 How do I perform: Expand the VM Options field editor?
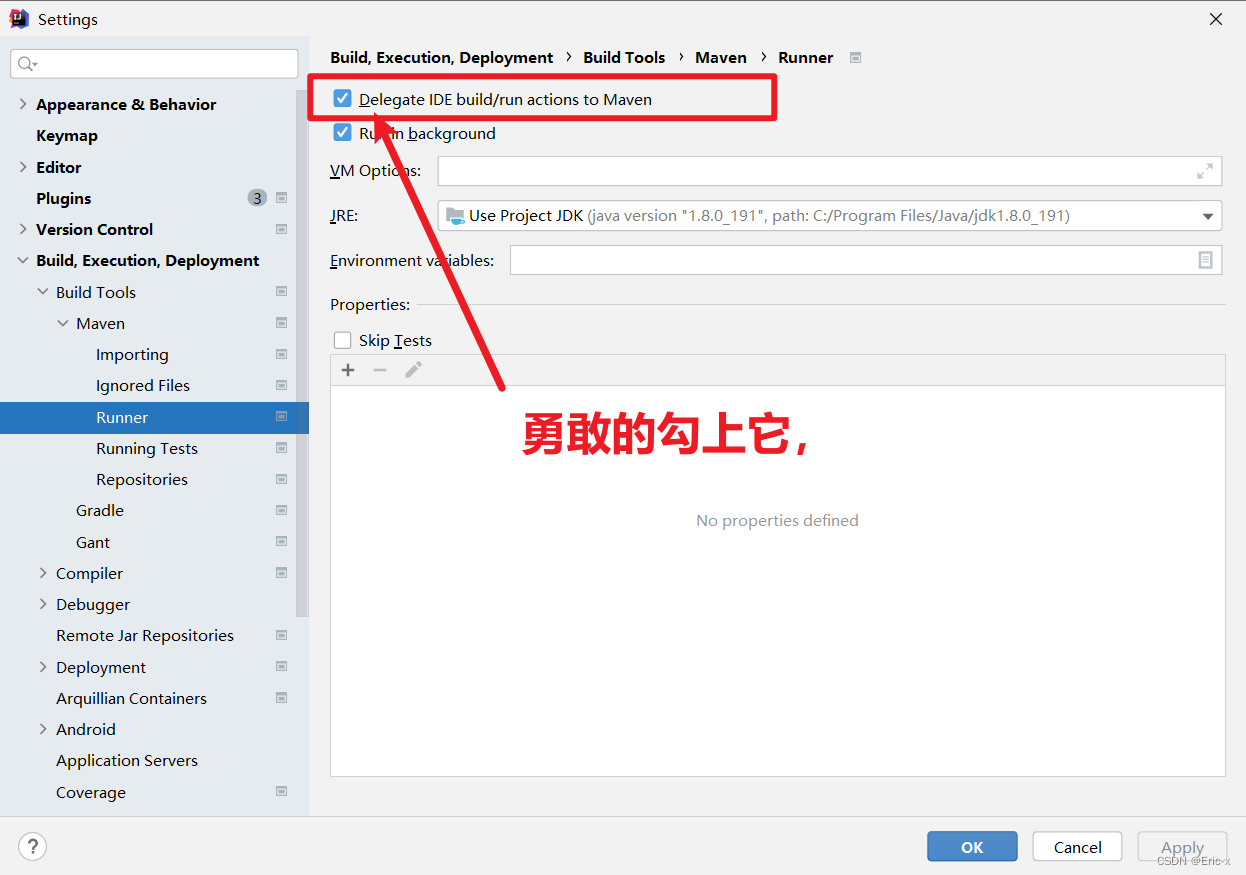pos(1205,171)
